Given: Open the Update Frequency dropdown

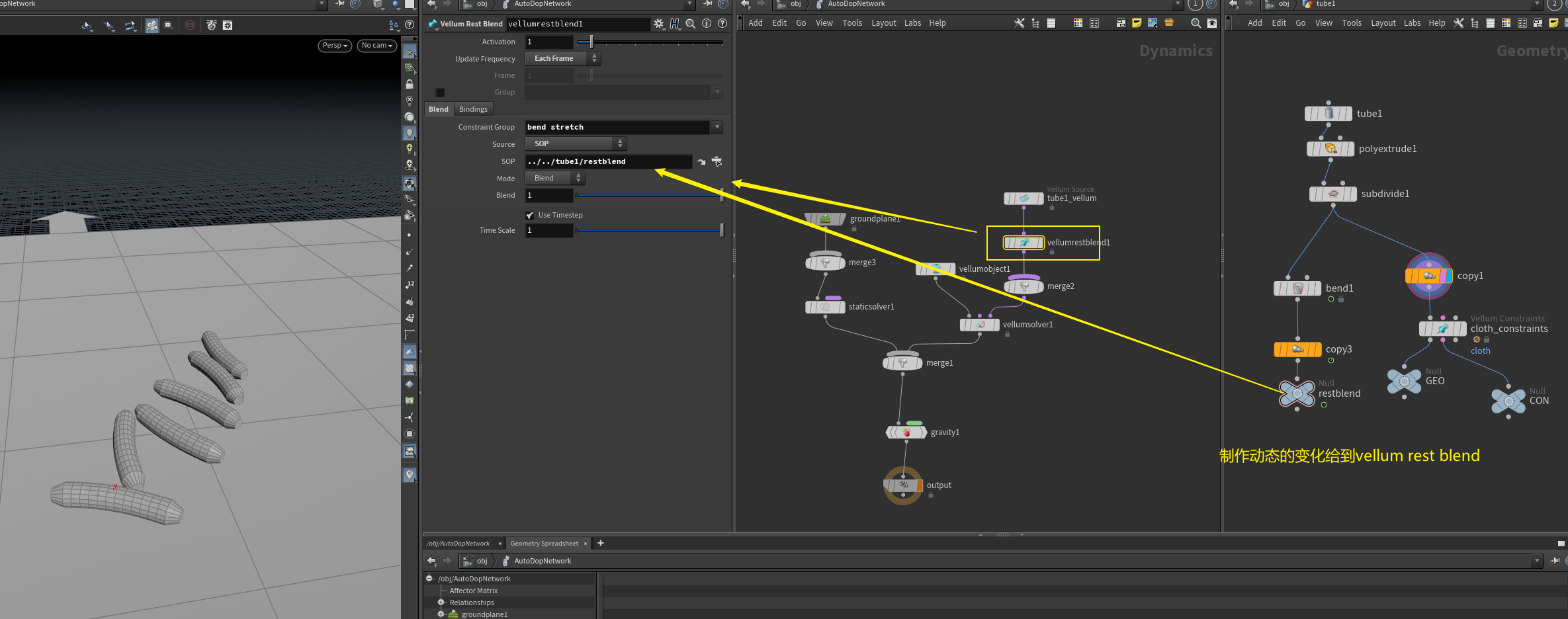Looking at the screenshot, I should (x=562, y=59).
